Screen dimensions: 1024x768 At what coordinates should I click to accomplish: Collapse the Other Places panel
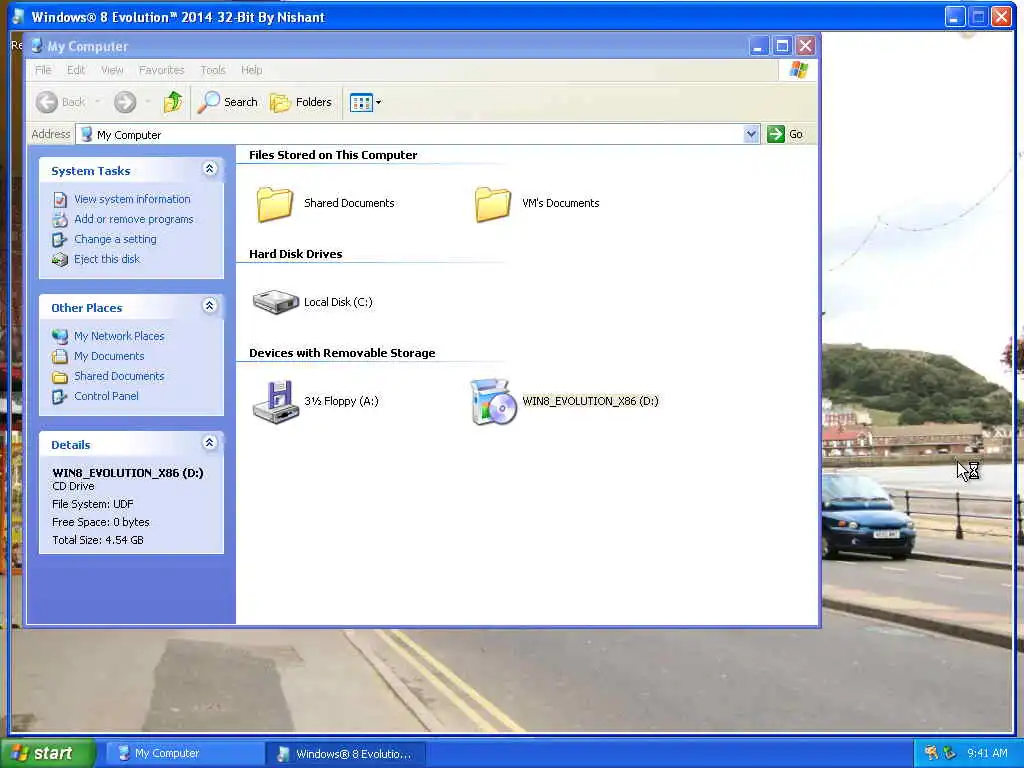point(210,306)
